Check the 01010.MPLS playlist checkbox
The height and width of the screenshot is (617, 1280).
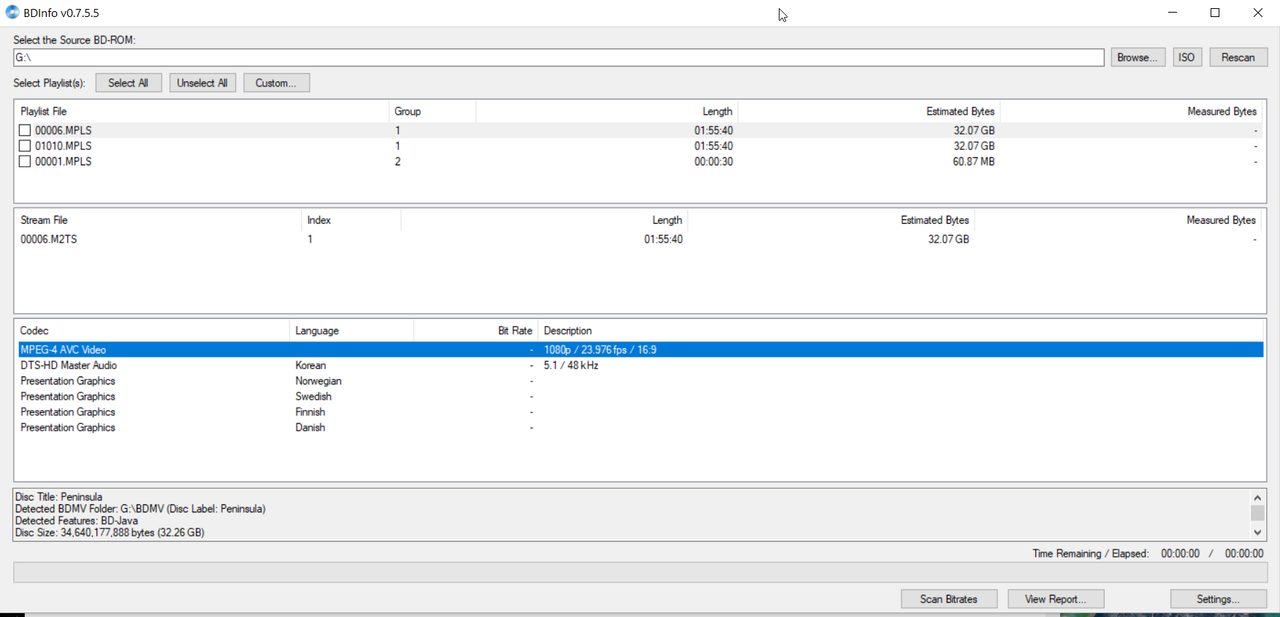click(25, 146)
